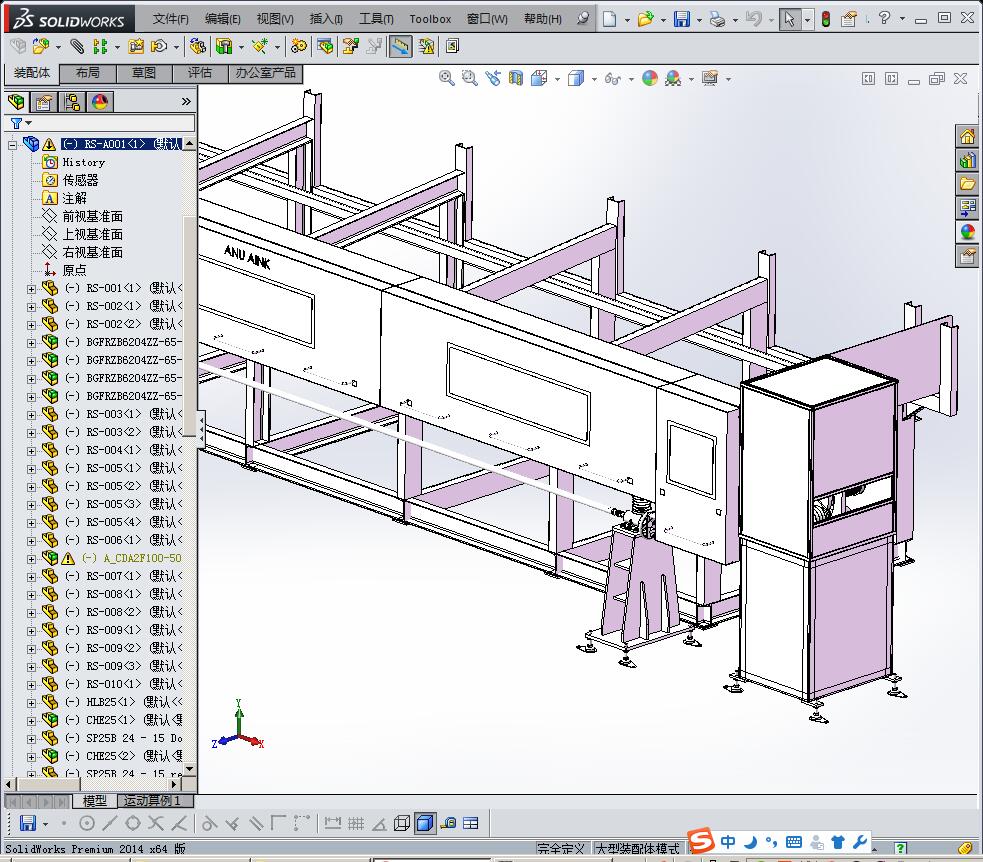Click the Show Hidden Components icon
Image resolution: width=983 pixels, height=862 pixels.
tap(197, 46)
